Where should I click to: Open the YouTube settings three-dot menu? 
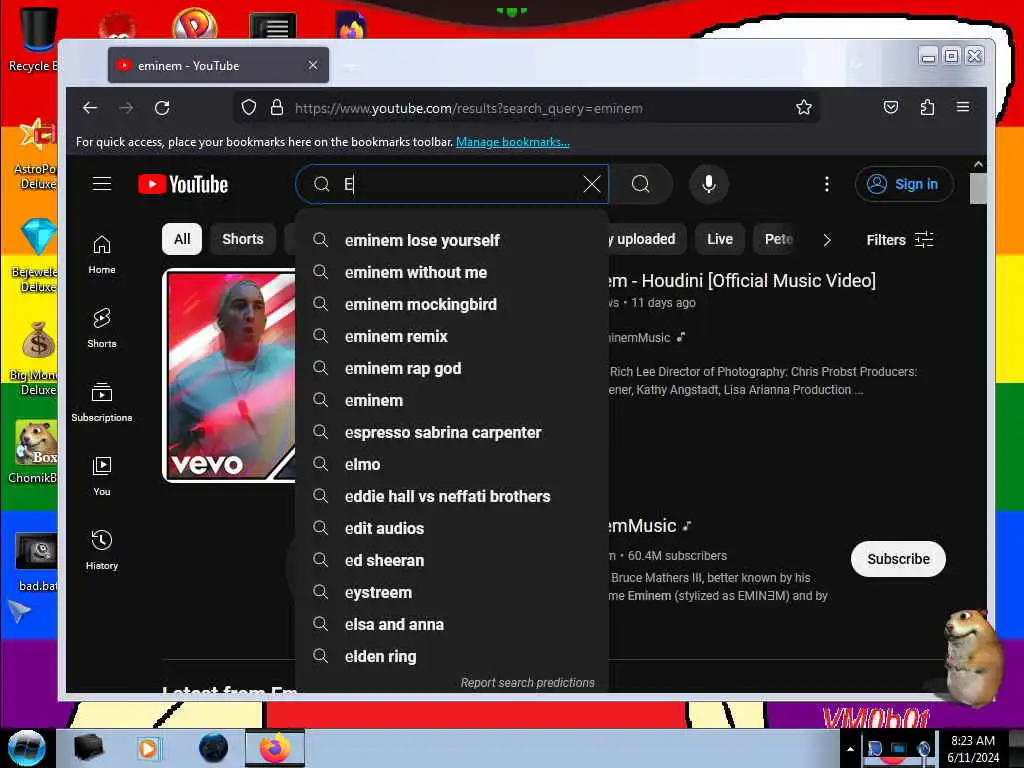827,184
